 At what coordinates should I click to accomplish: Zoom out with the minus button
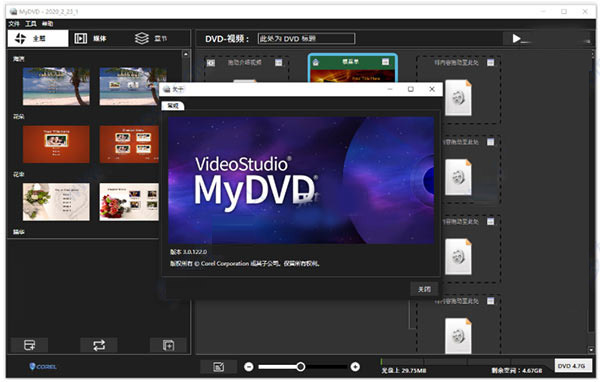(249, 367)
